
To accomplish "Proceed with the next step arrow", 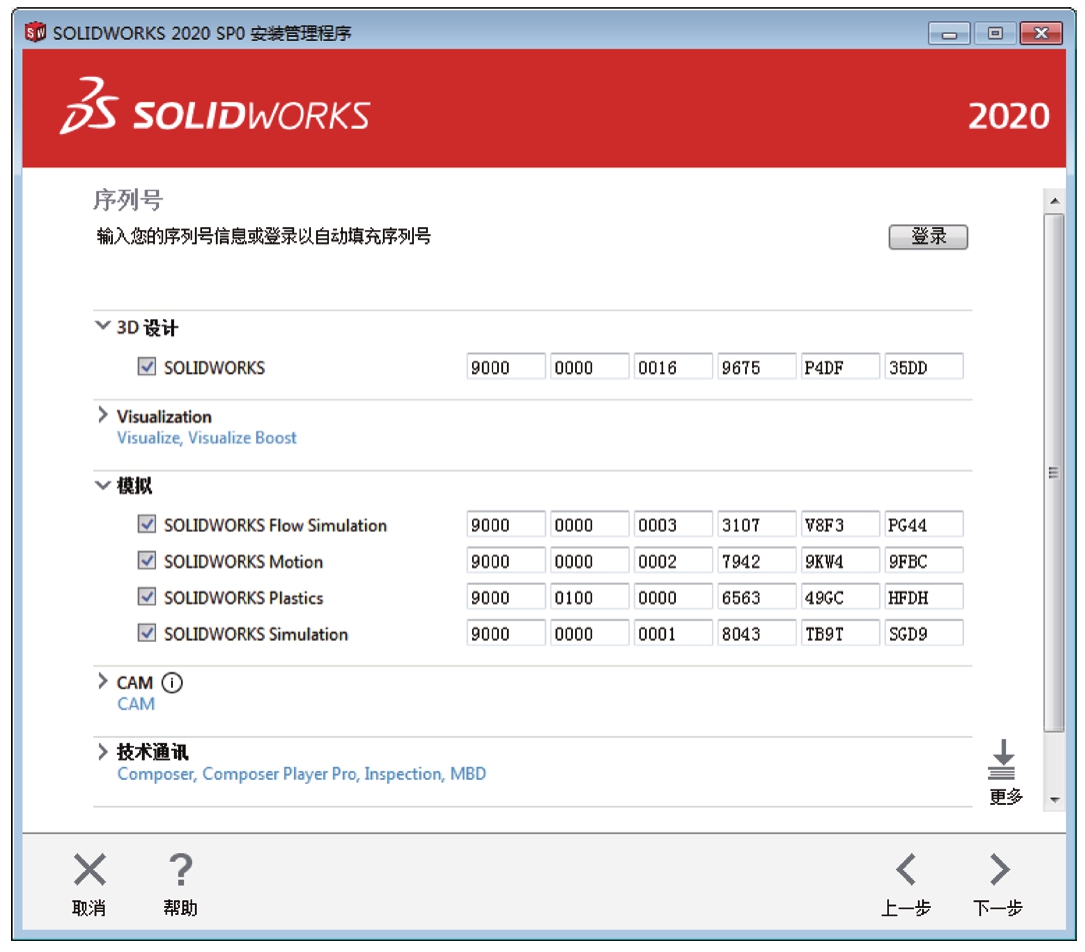I will coord(998,870).
